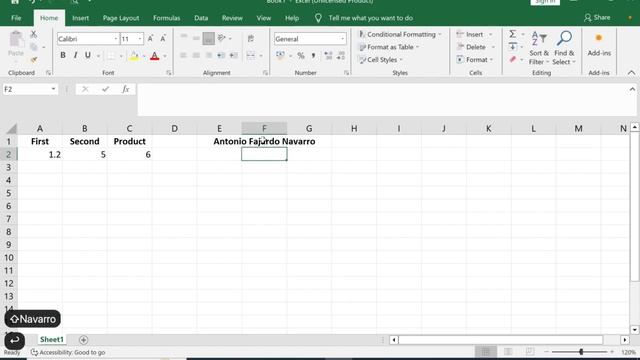Toggle Underline formatting
Screen dimensions: 640x360
click(x=87, y=56)
